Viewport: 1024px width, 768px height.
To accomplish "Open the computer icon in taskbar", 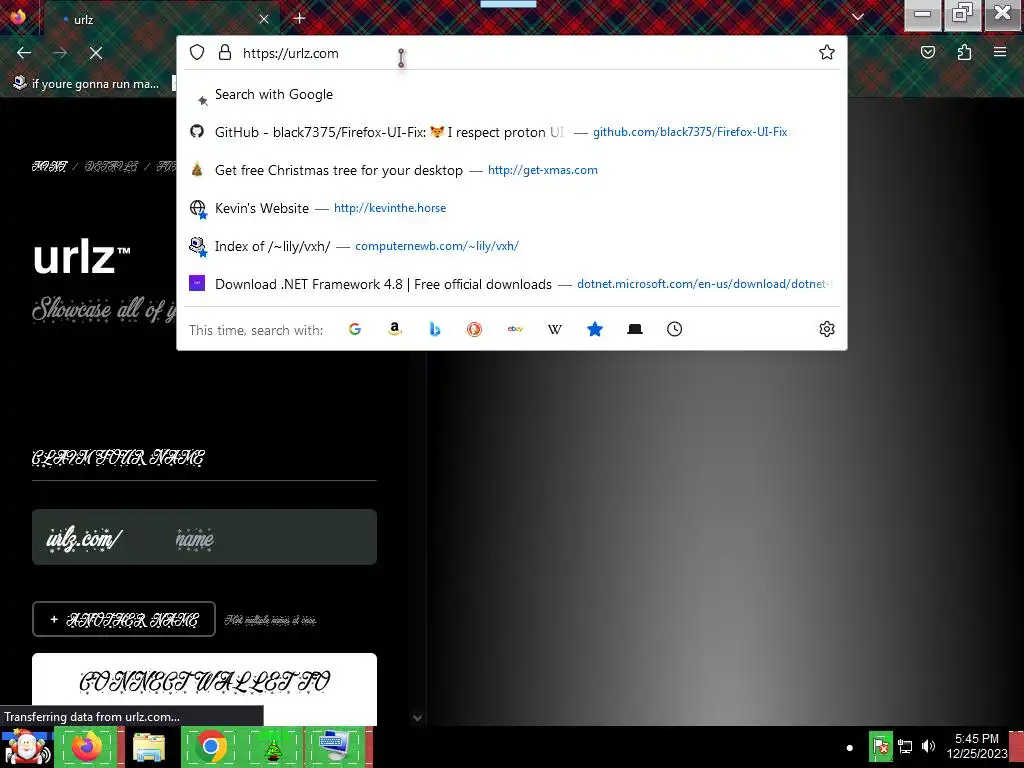I will (335, 747).
